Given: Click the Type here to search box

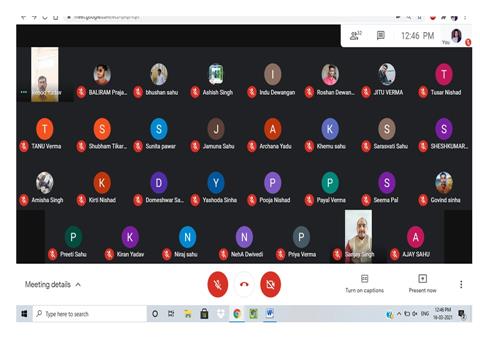Looking at the screenshot, I should click(89, 314).
